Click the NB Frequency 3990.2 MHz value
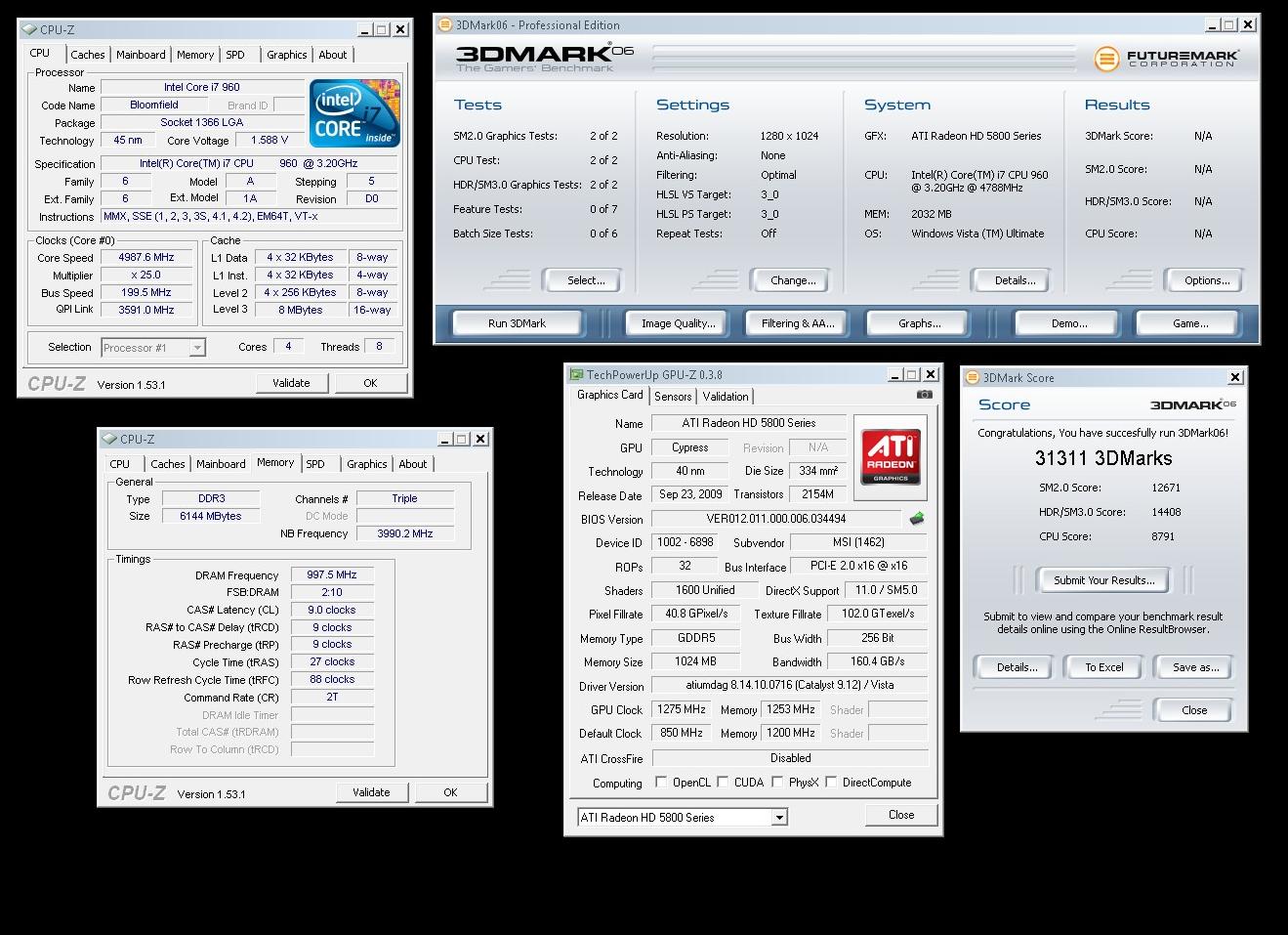 tap(405, 533)
